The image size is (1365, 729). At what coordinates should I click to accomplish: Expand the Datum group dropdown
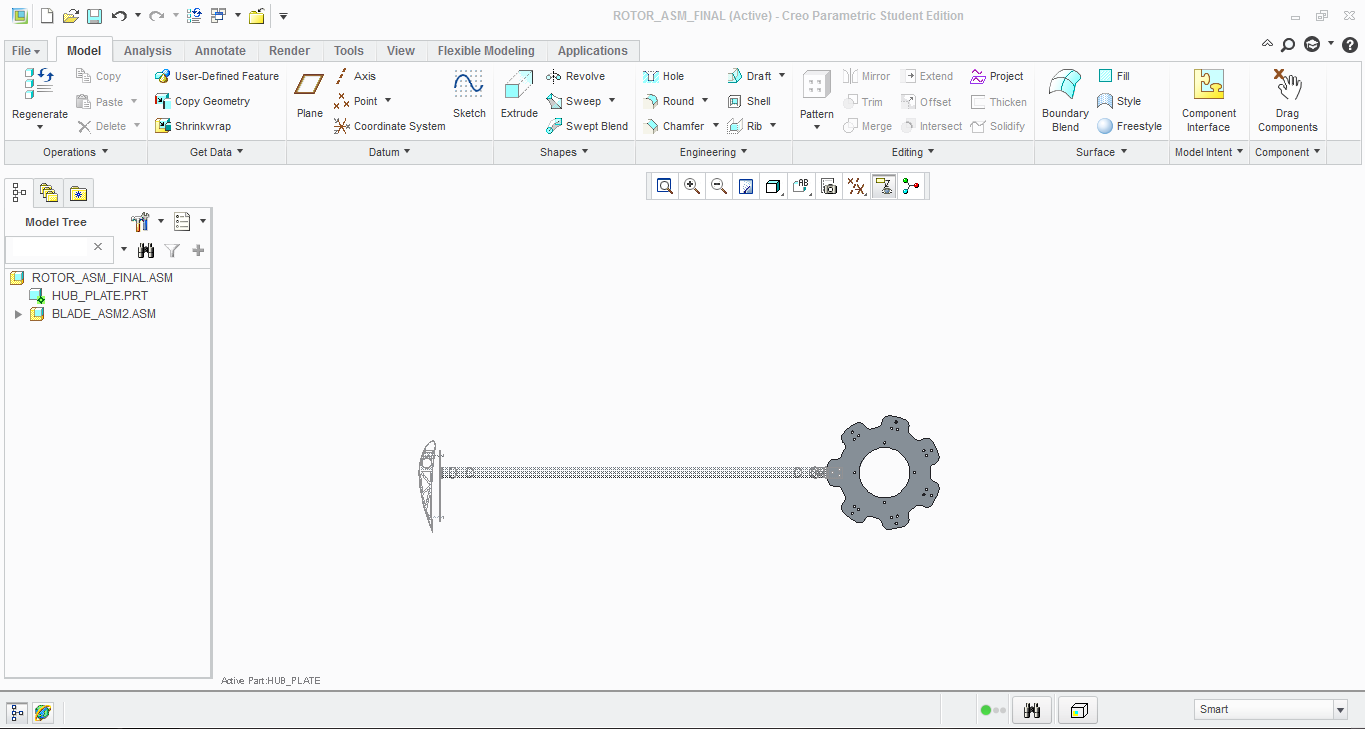(x=390, y=152)
